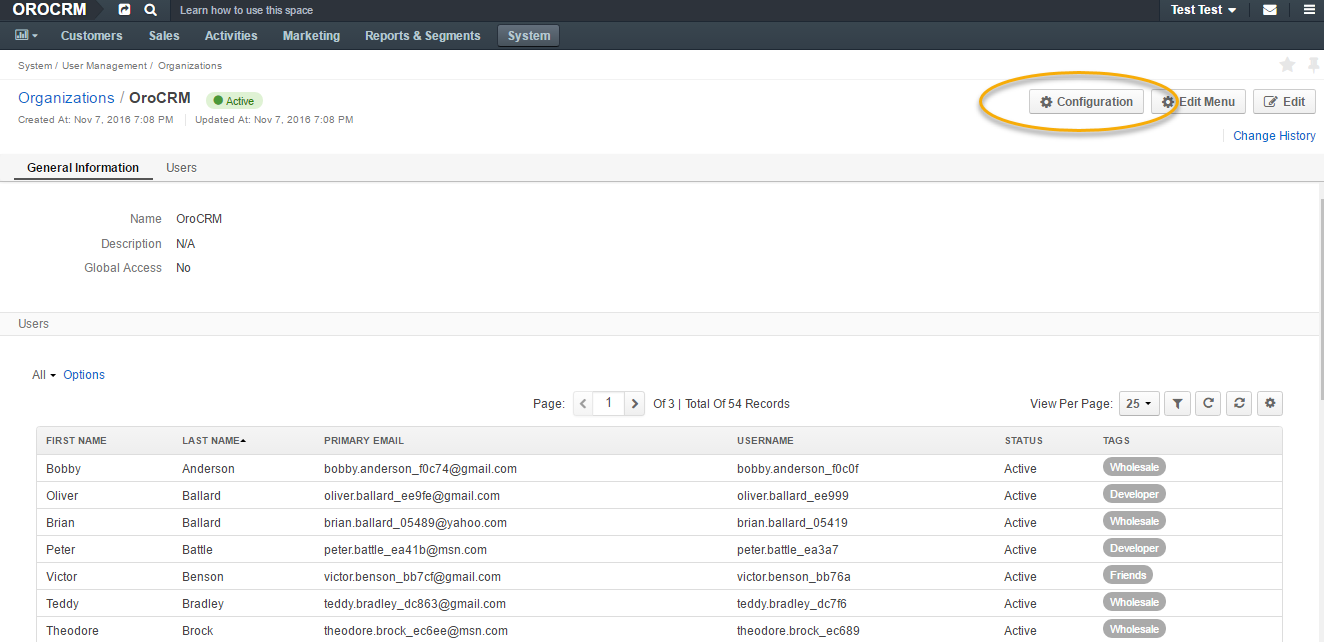Click the Organizations breadcrumb title link
This screenshot has height=642, width=1324.
[66, 98]
